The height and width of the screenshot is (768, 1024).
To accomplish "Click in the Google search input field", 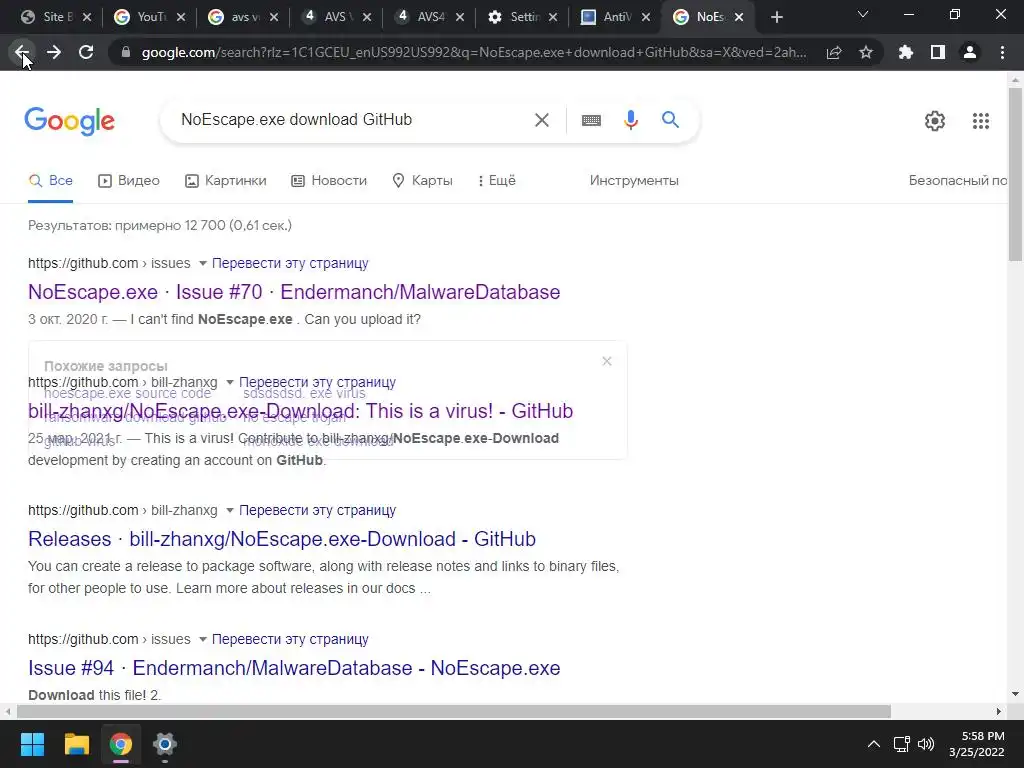I will click(x=353, y=120).
